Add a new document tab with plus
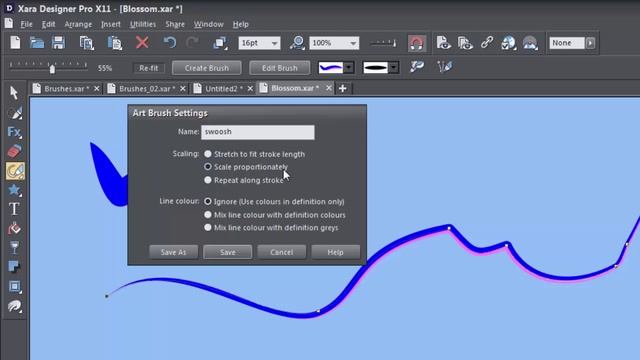This screenshot has height=360, width=640. tap(342, 89)
